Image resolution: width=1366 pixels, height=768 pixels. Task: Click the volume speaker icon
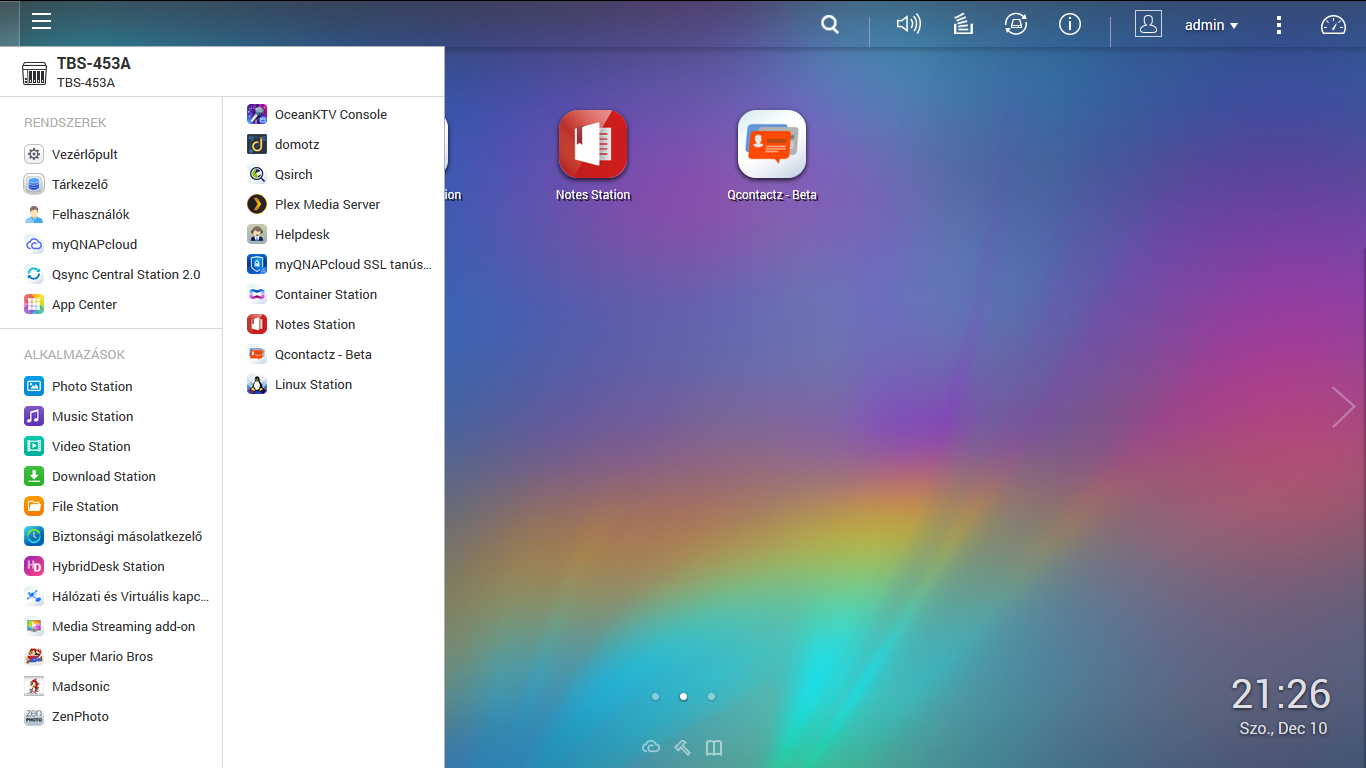[x=908, y=25]
